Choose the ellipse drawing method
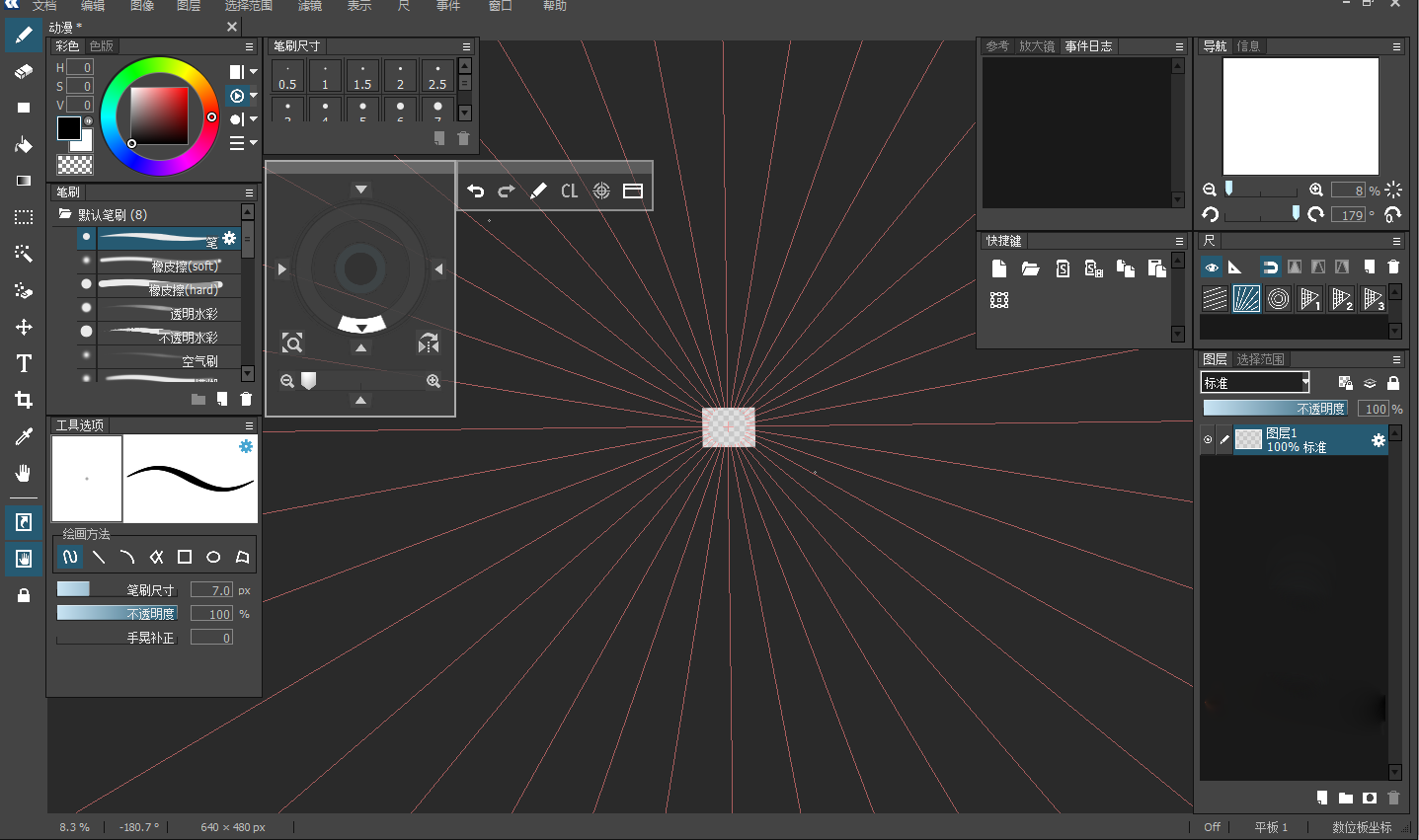 (x=213, y=557)
